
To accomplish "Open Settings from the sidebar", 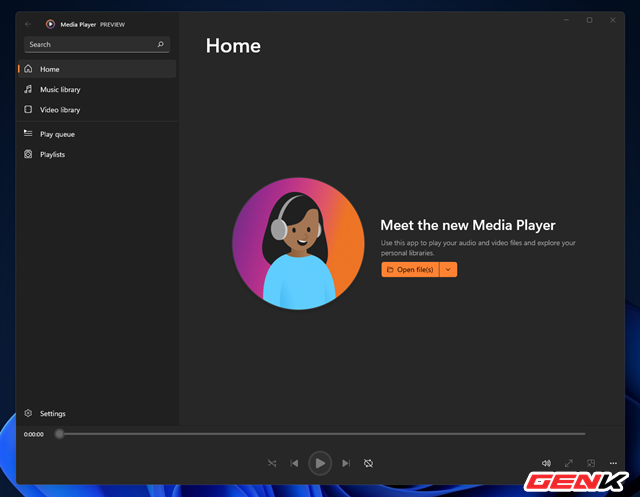I will tap(97, 413).
